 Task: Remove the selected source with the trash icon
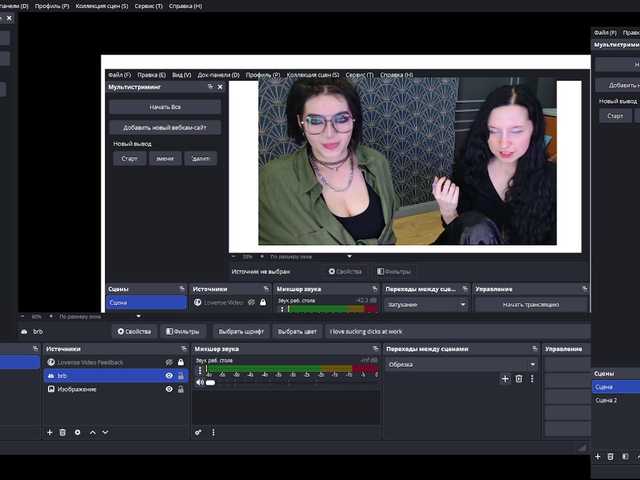point(63,432)
